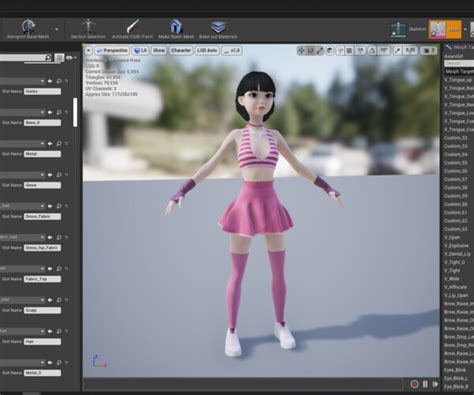Toggle surface snapping icon in viewport toolbar
The image size is (474, 395).
click(339, 51)
